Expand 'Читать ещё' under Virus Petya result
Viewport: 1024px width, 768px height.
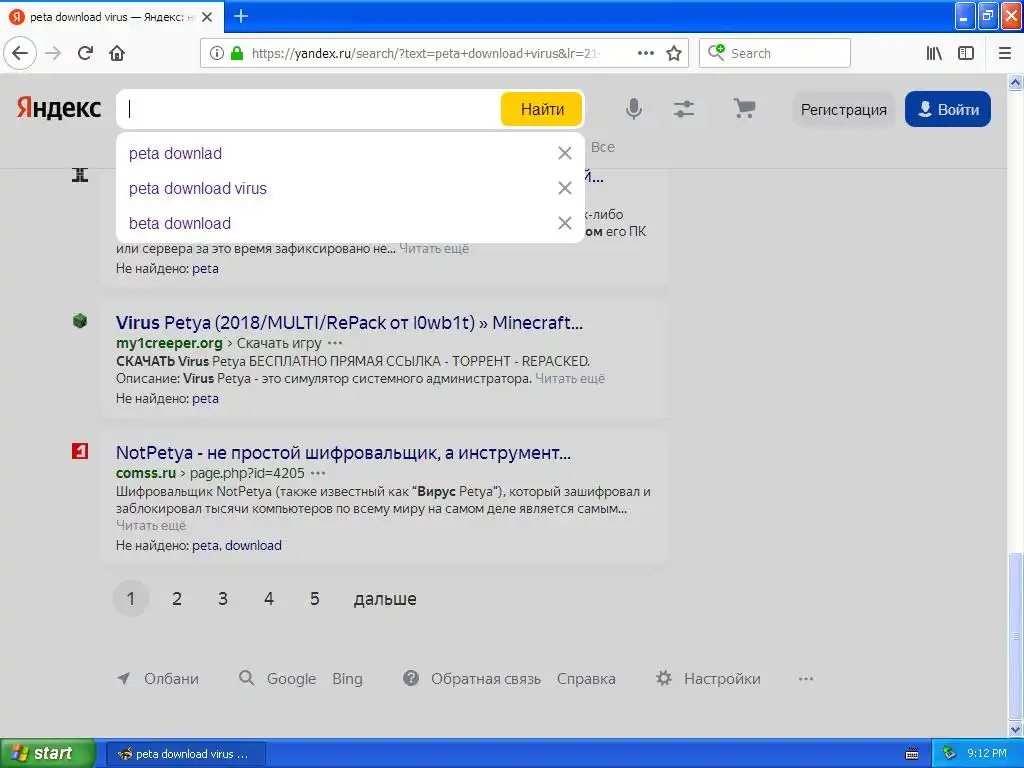click(x=570, y=378)
